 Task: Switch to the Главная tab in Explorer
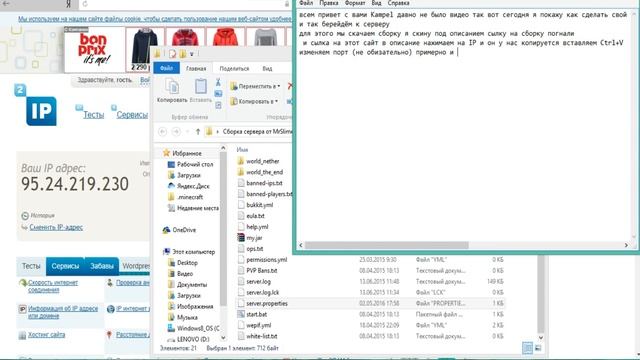pos(196,69)
